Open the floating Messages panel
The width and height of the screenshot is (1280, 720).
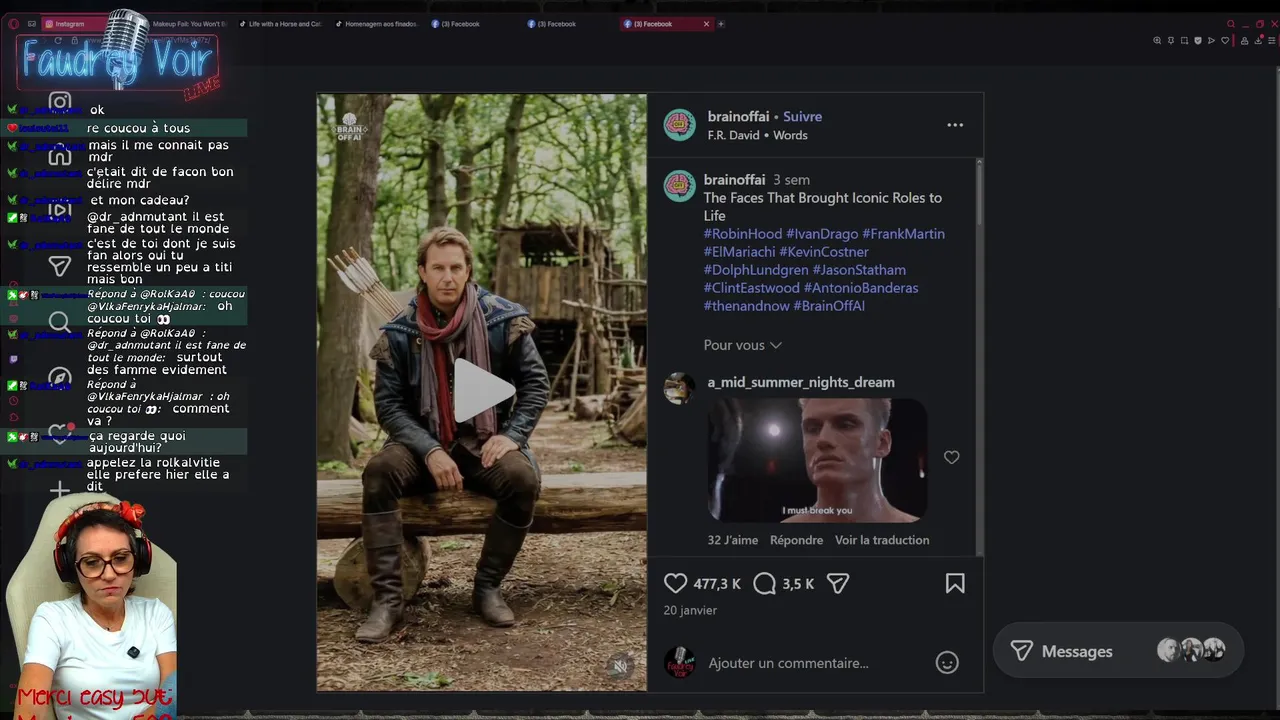pos(1118,651)
